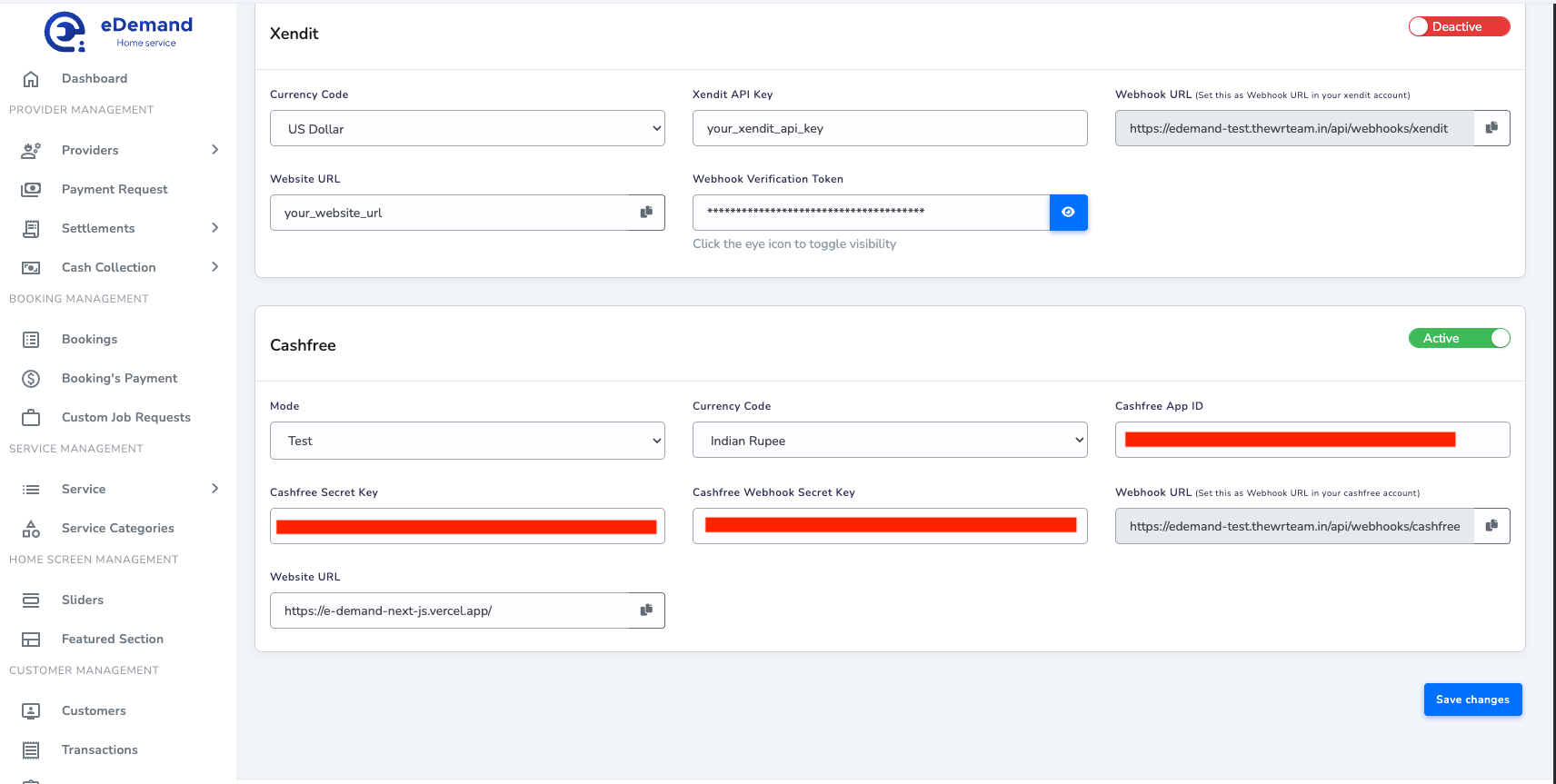Copy the Xendit webhook URL
This screenshot has width=1556, height=784.
[x=1491, y=128]
